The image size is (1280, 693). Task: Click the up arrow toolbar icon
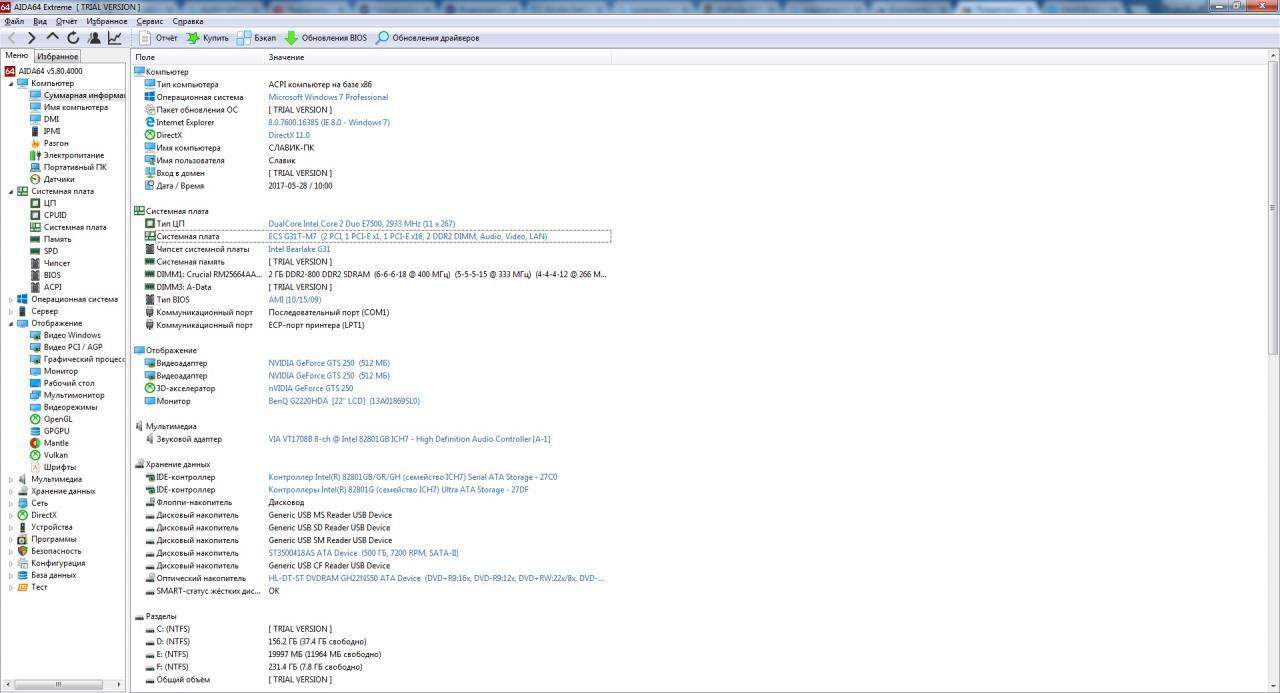point(53,38)
